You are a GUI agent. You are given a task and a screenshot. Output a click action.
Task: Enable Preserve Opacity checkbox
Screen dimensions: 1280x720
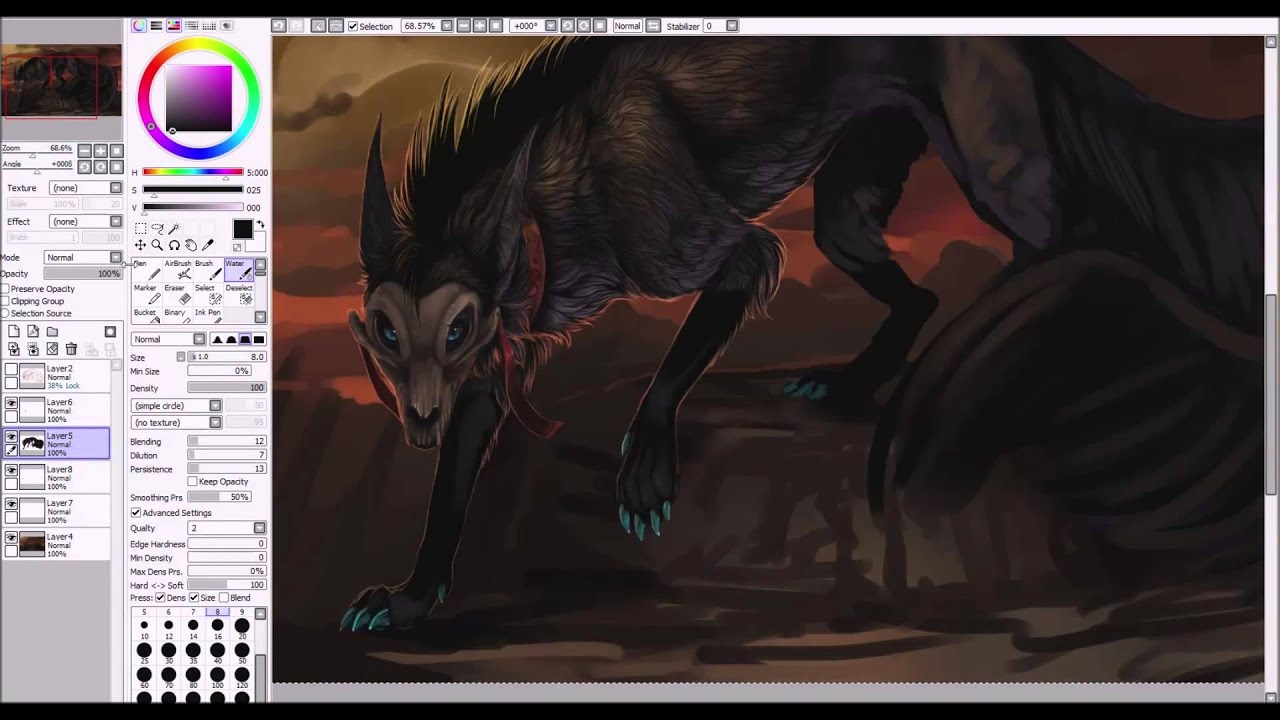coord(5,289)
